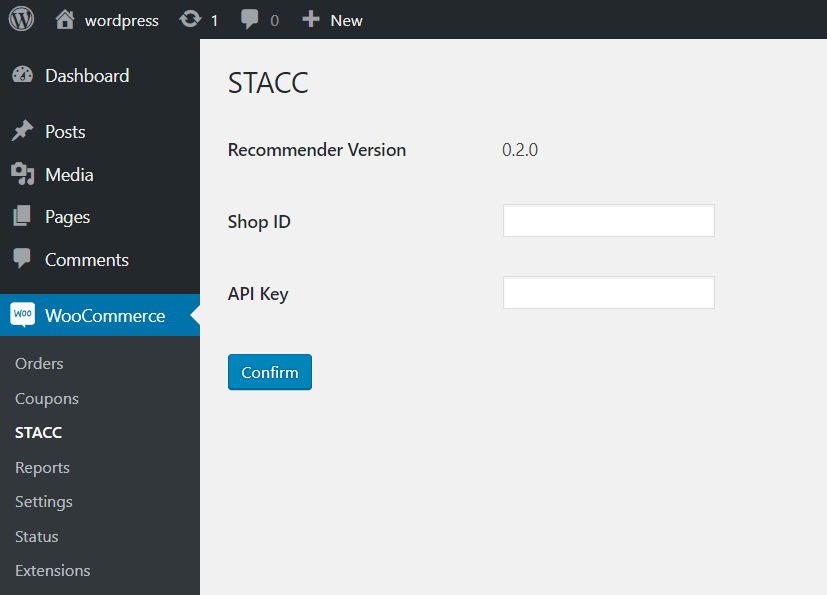
Task: Click the comments count 0
Action: tap(274, 21)
